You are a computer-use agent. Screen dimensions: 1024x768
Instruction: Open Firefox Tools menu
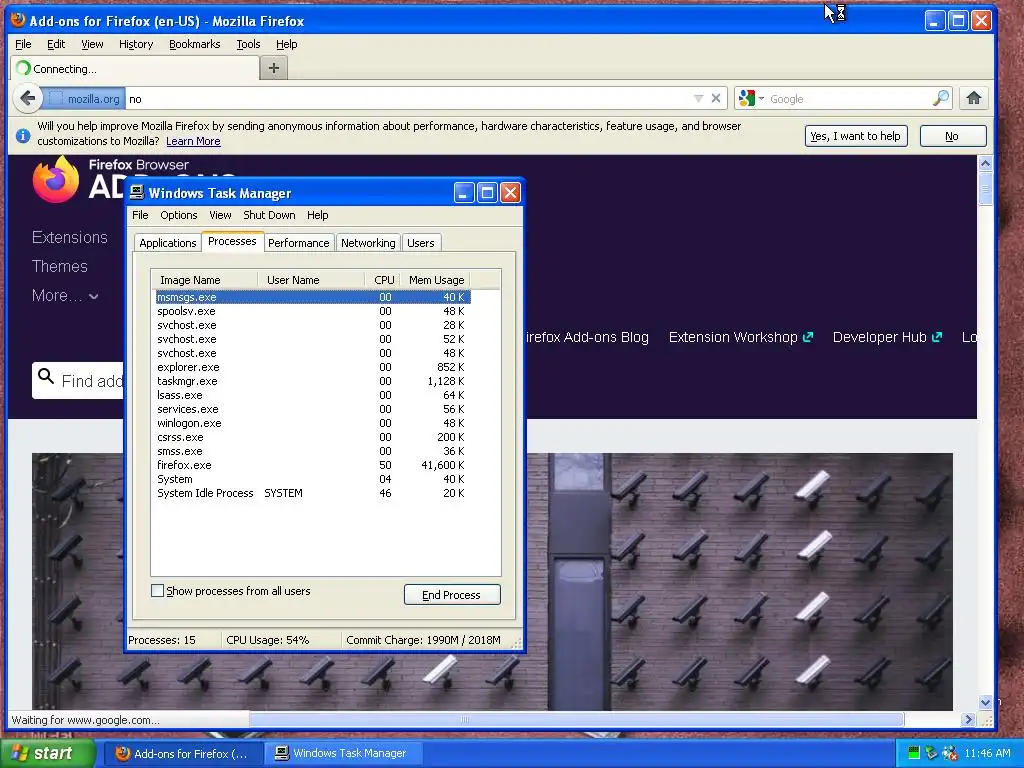(x=248, y=44)
